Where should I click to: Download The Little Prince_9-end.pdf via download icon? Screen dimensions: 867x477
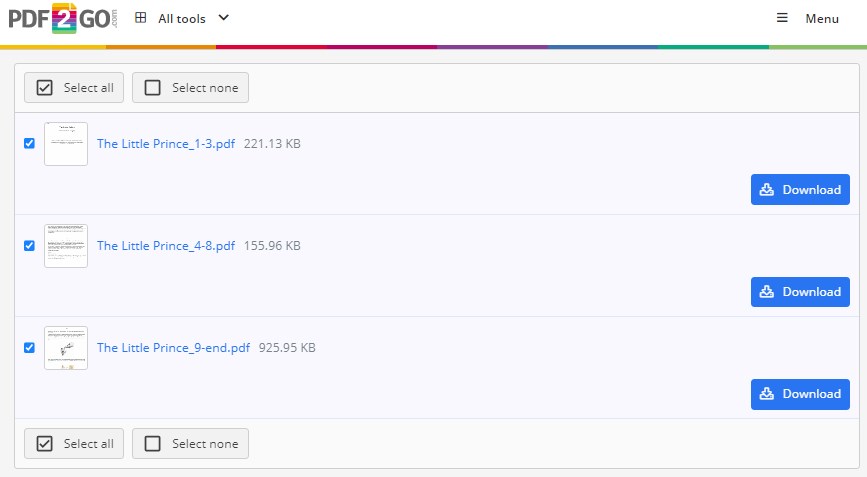[767, 394]
